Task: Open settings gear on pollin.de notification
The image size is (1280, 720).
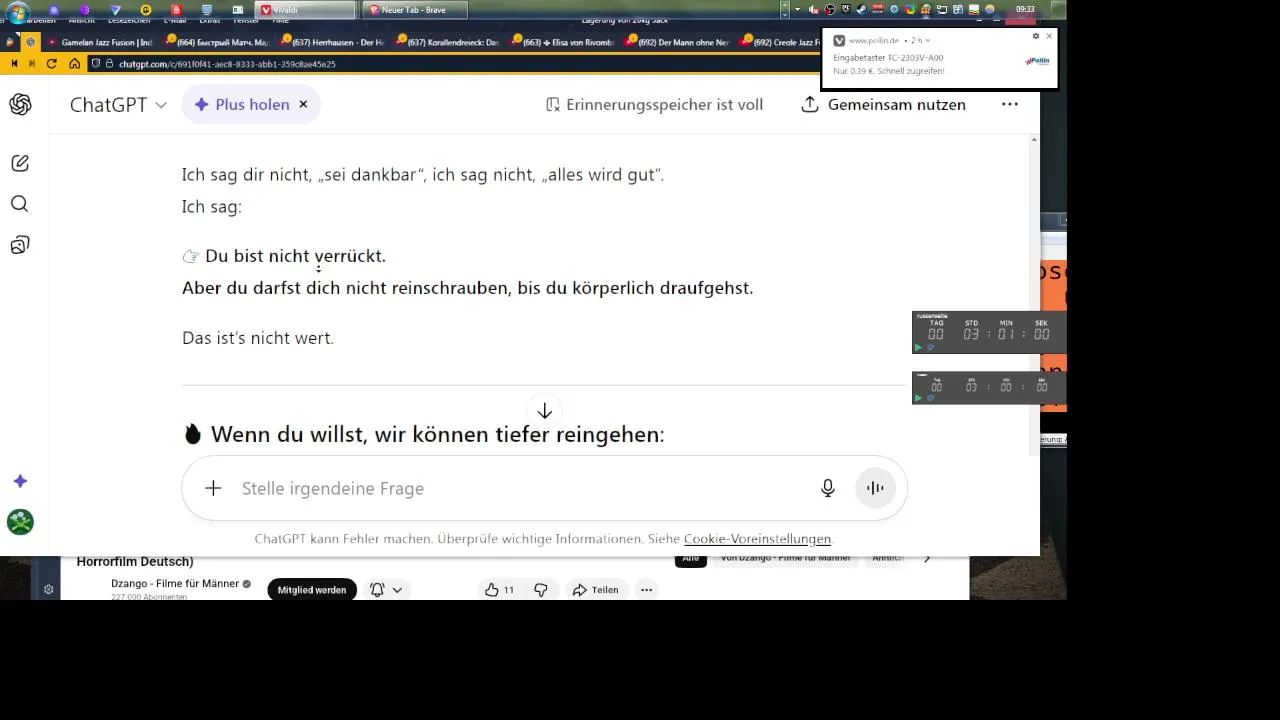Action: tap(1036, 36)
